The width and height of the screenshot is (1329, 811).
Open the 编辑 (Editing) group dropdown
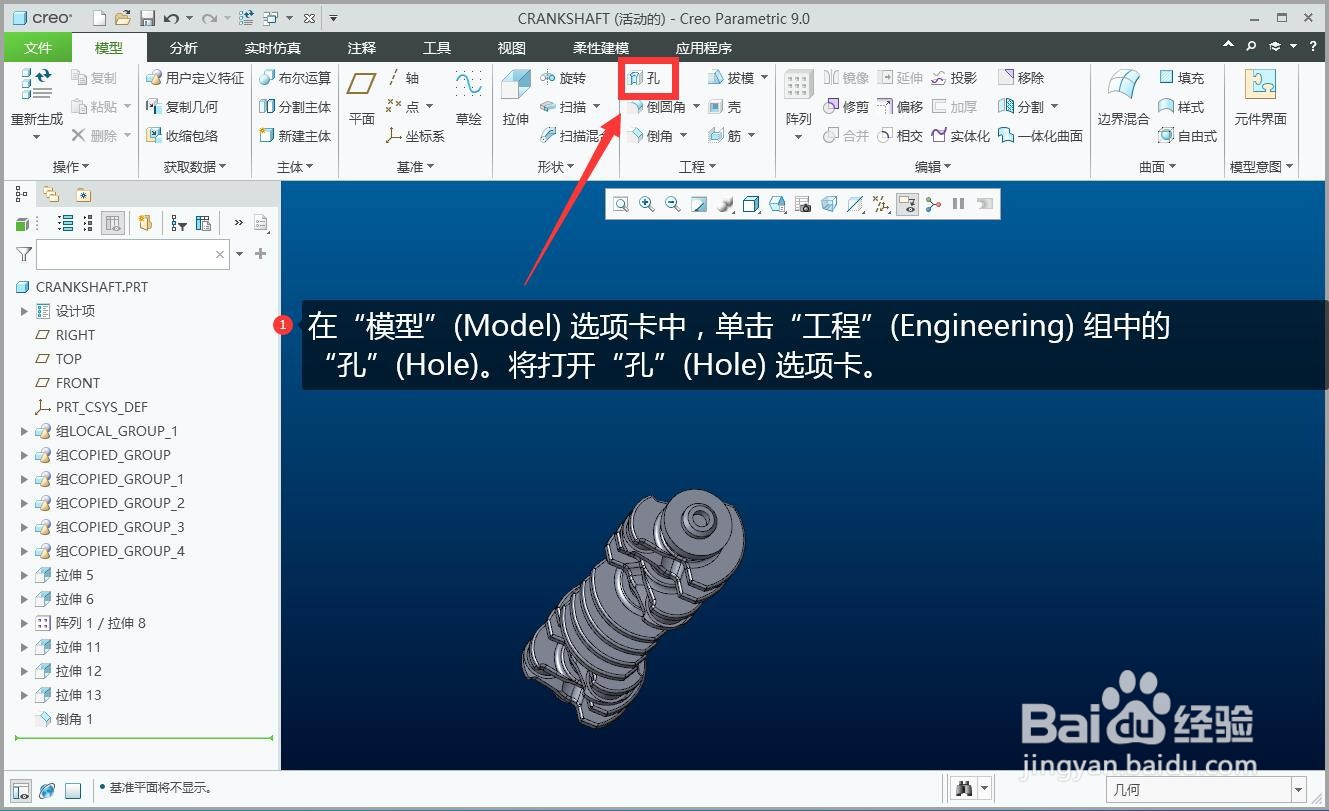934,167
